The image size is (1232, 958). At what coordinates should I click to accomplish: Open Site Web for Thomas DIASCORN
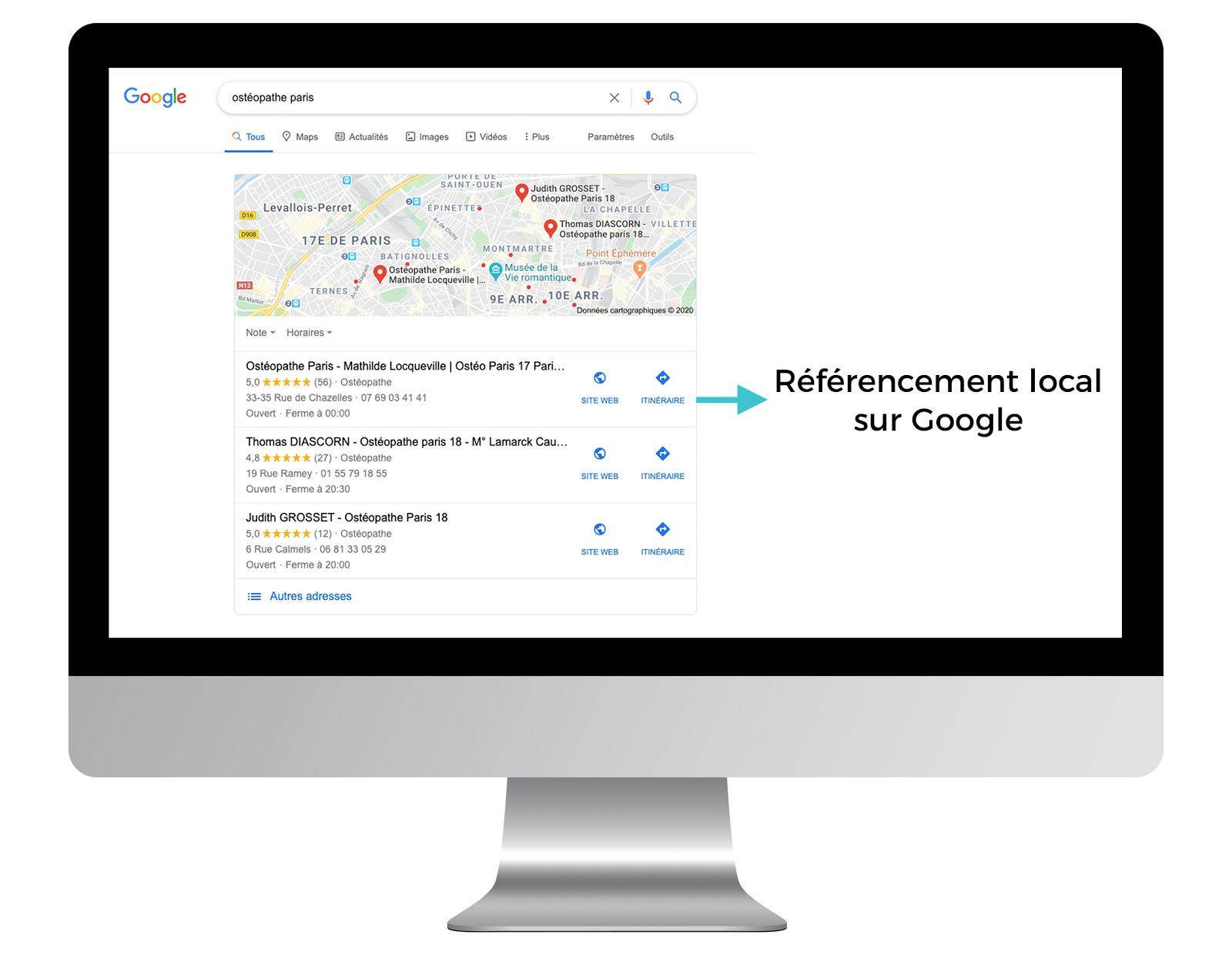[x=600, y=463]
